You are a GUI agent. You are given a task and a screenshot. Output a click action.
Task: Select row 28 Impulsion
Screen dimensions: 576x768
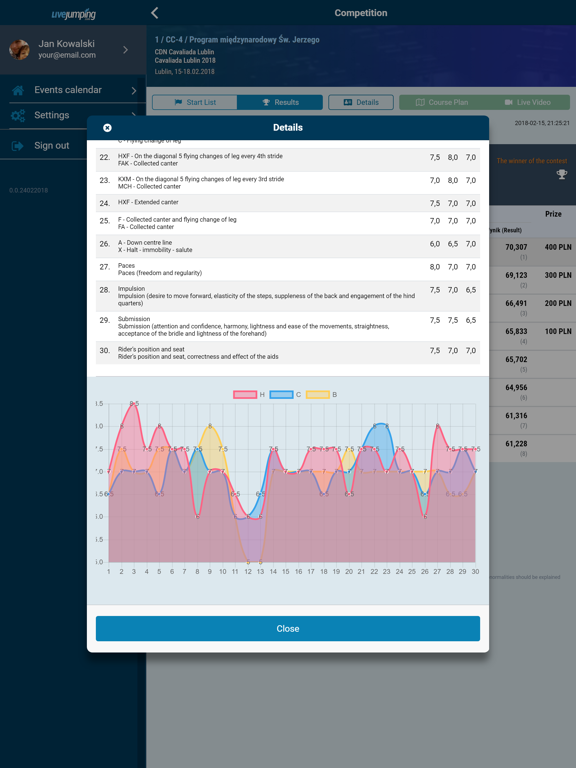(288, 296)
